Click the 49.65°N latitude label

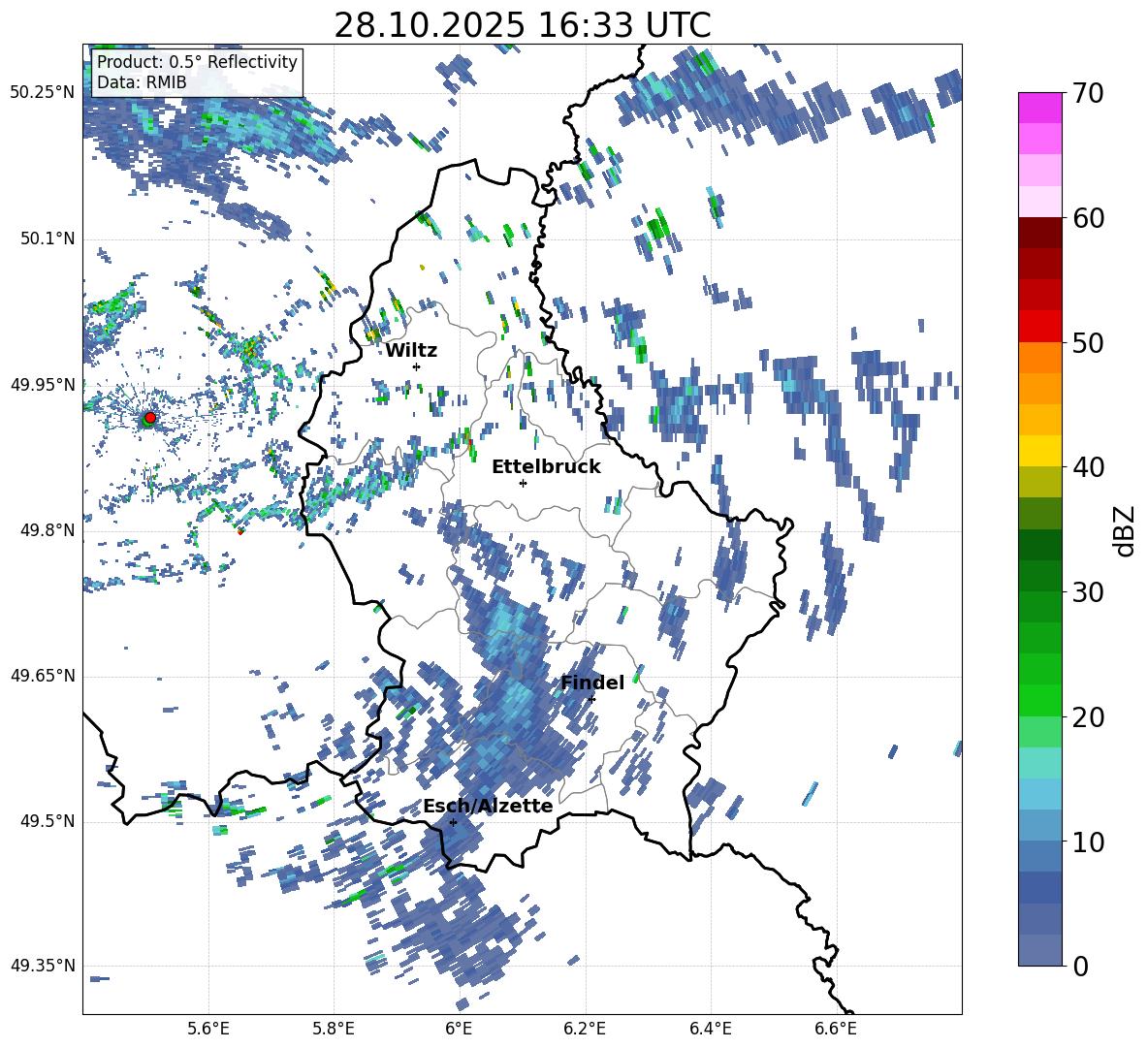(42, 676)
